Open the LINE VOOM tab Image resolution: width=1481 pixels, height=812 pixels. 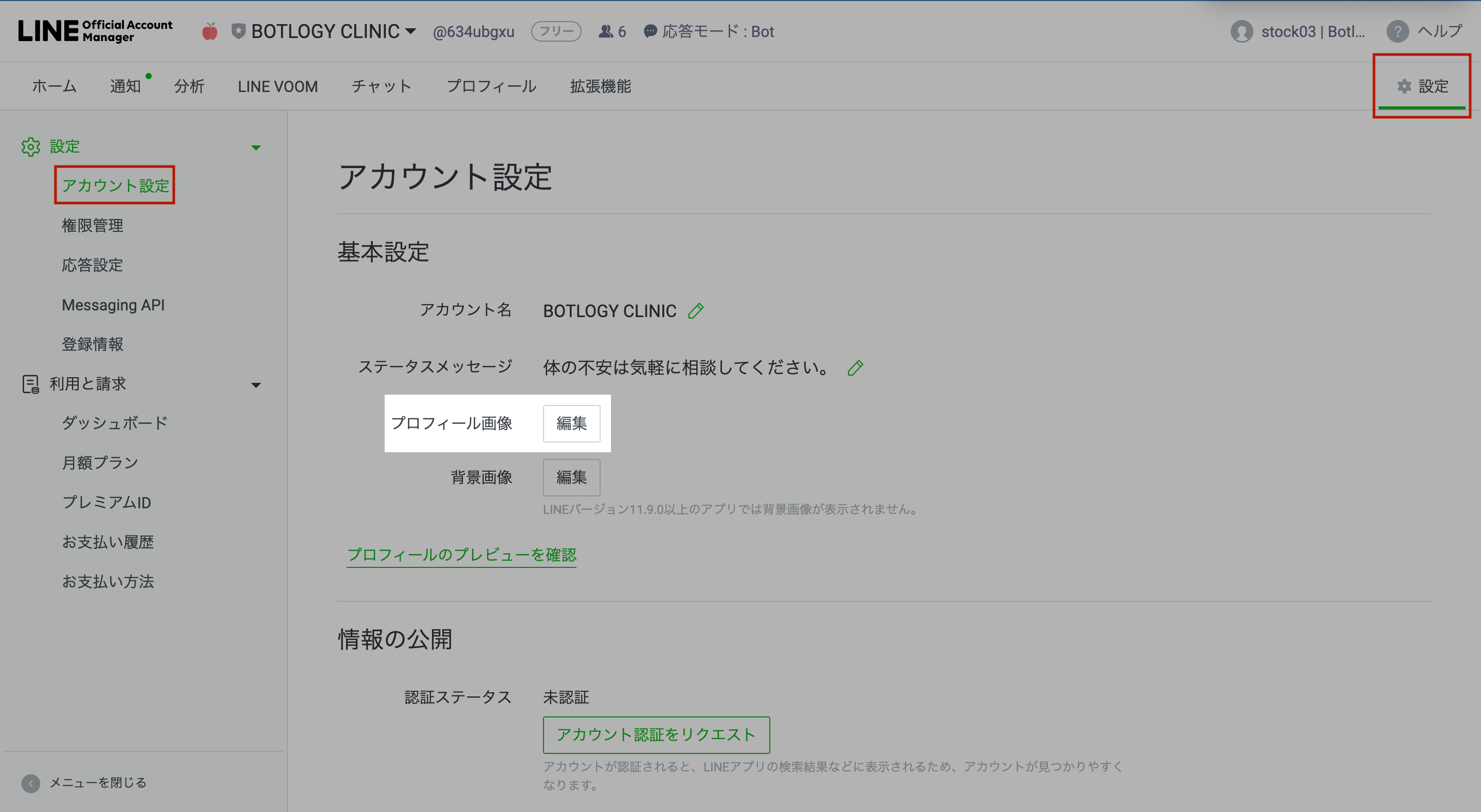coord(278,86)
